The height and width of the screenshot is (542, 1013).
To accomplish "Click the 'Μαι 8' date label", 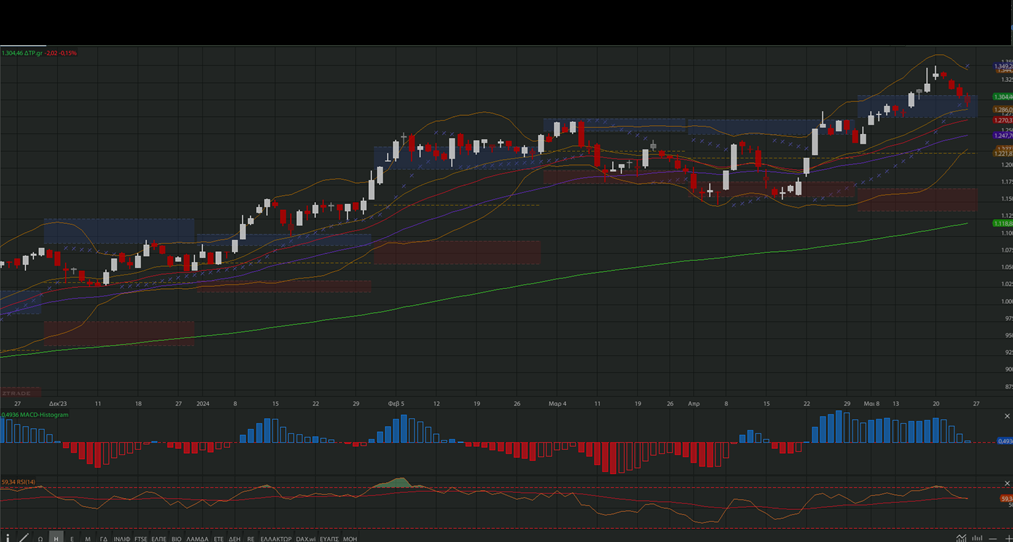I will click(872, 403).
